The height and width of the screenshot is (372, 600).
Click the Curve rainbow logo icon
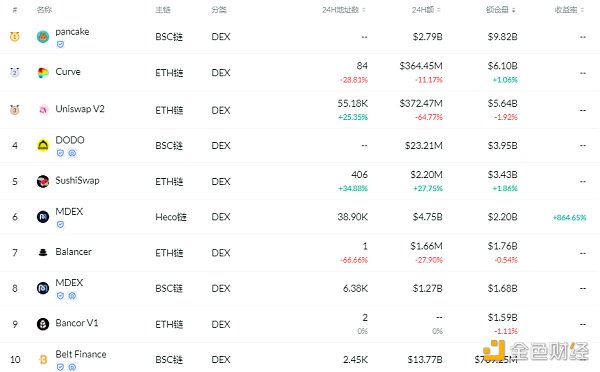tap(43, 72)
